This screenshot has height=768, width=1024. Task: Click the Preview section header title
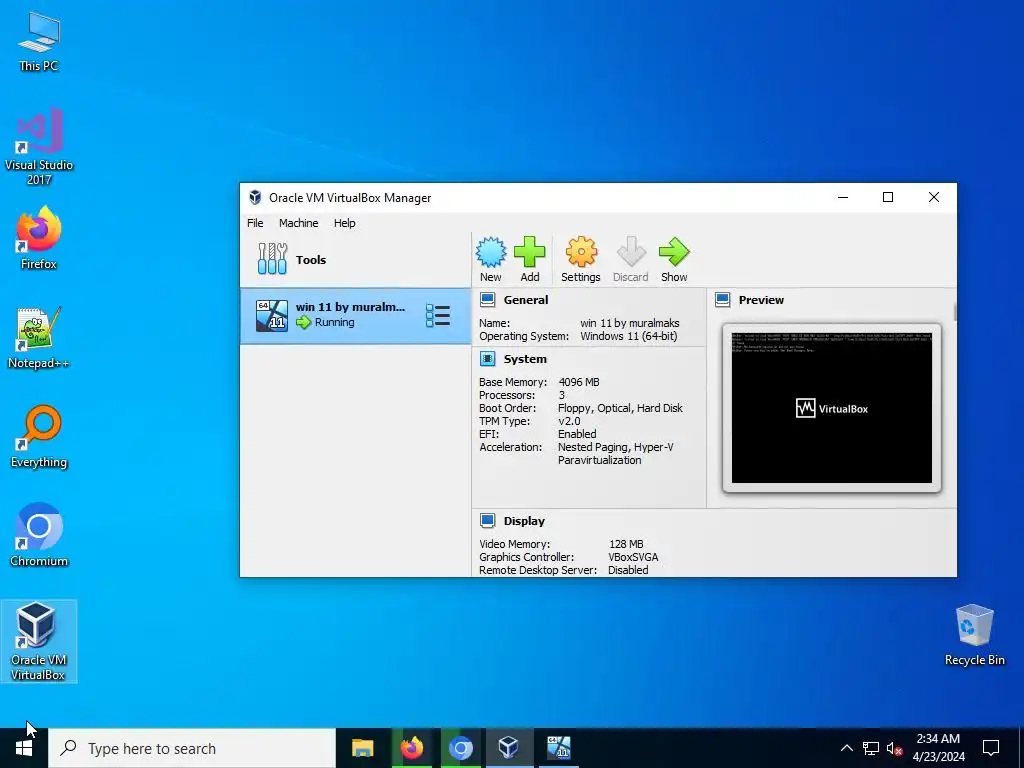tap(761, 300)
